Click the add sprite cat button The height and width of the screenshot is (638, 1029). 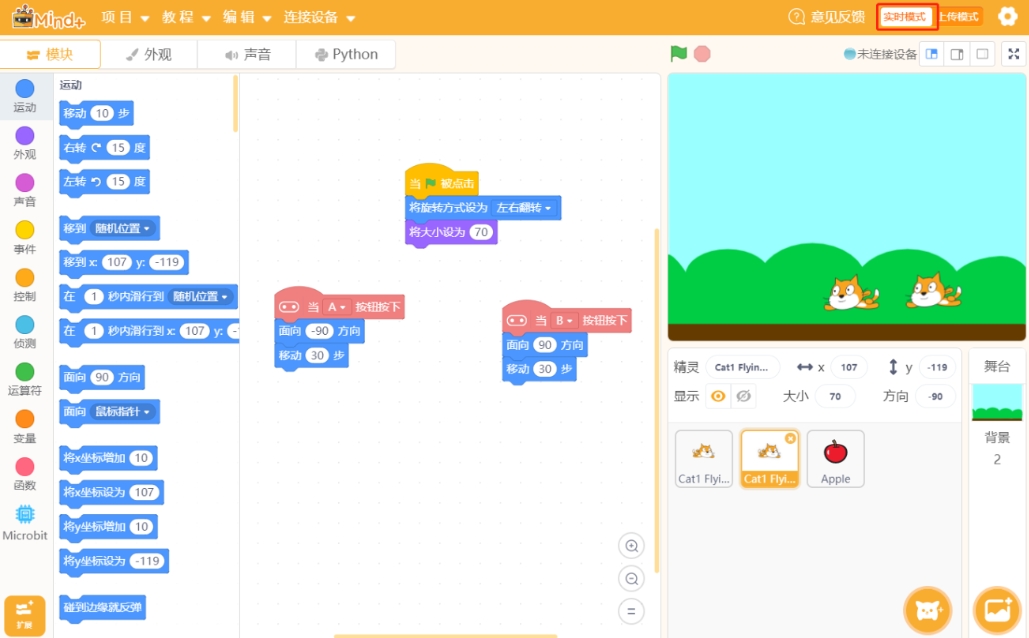[x=927, y=610]
